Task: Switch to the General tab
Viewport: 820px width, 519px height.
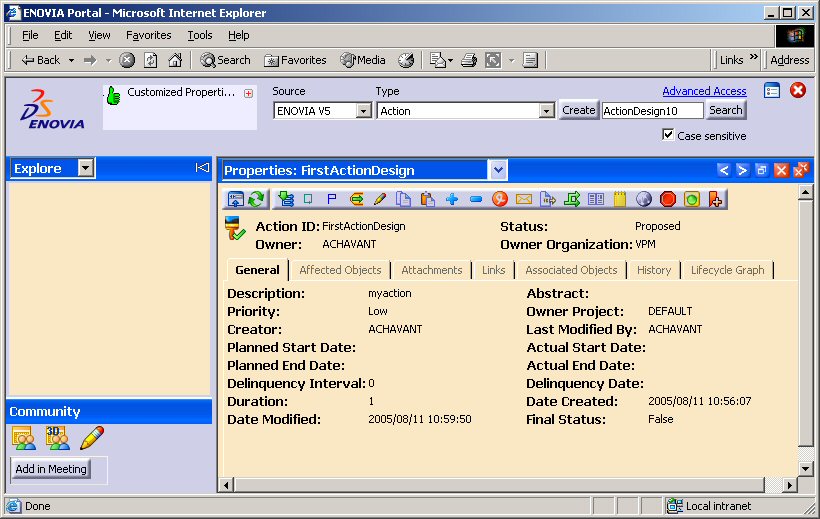Action: pyautogui.click(x=257, y=270)
